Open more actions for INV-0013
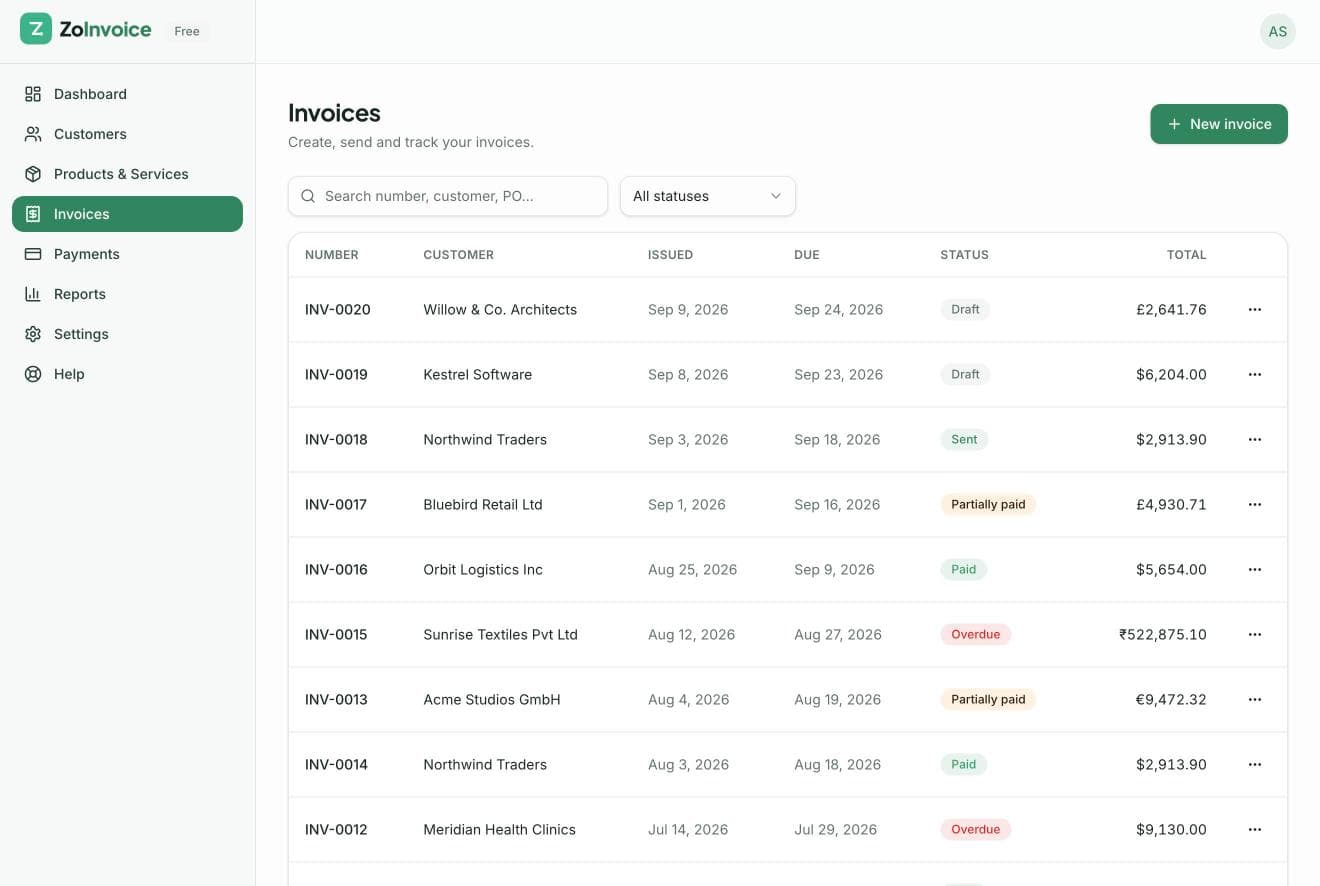The width and height of the screenshot is (1320, 886). (1255, 700)
